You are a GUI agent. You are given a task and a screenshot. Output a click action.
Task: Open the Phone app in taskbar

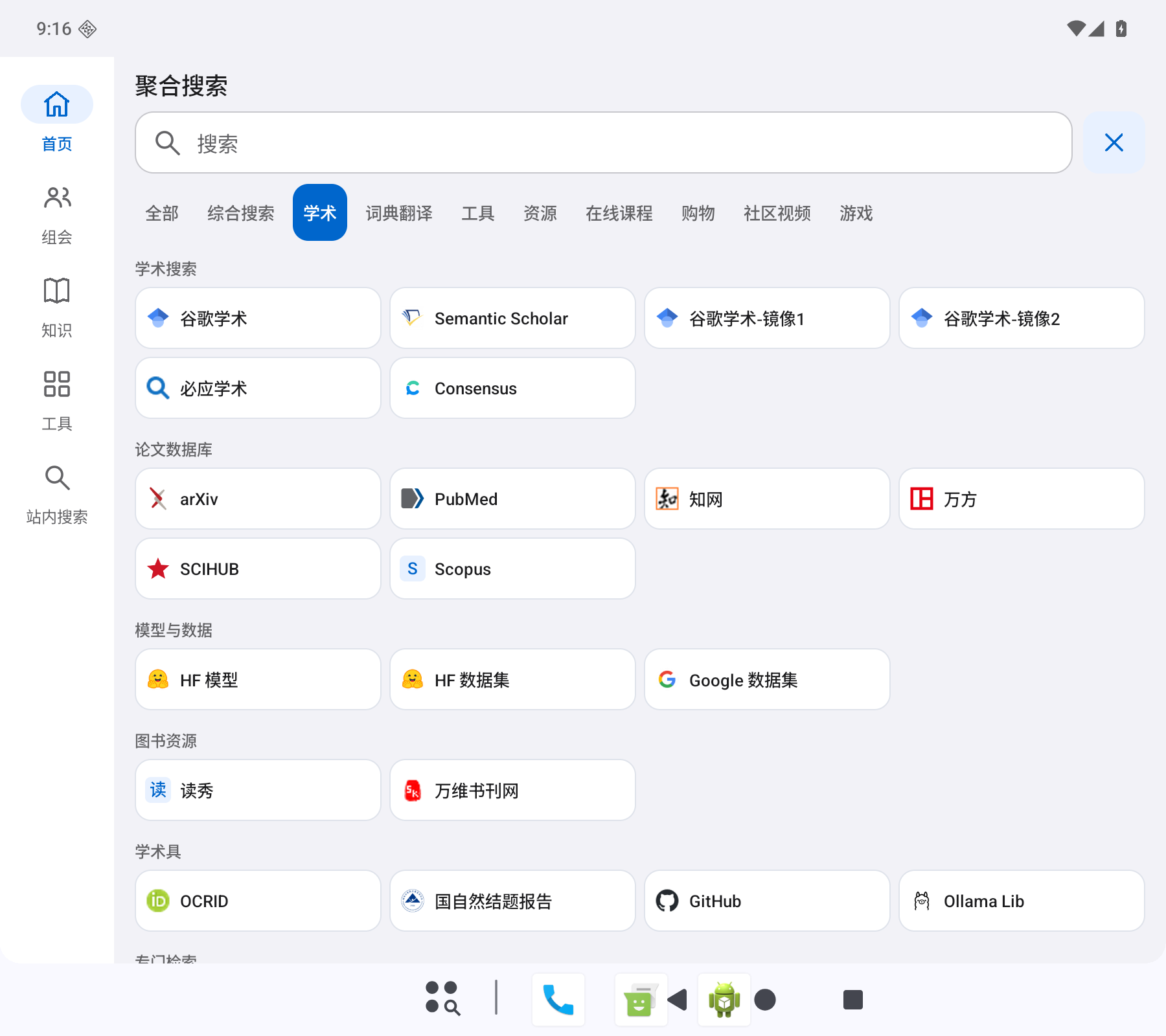coord(558,999)
